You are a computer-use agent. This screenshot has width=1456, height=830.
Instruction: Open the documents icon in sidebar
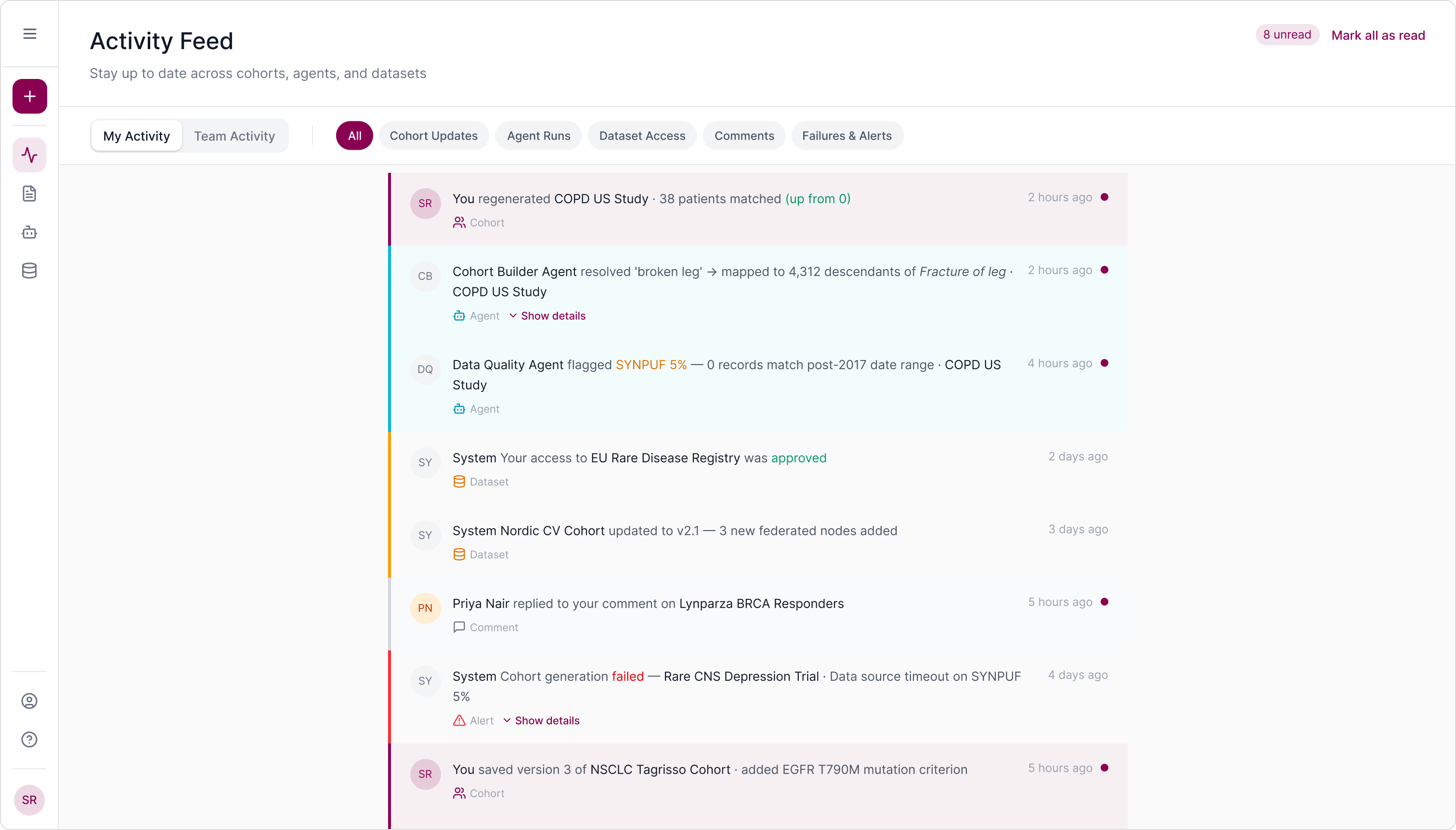coord(30,194)
